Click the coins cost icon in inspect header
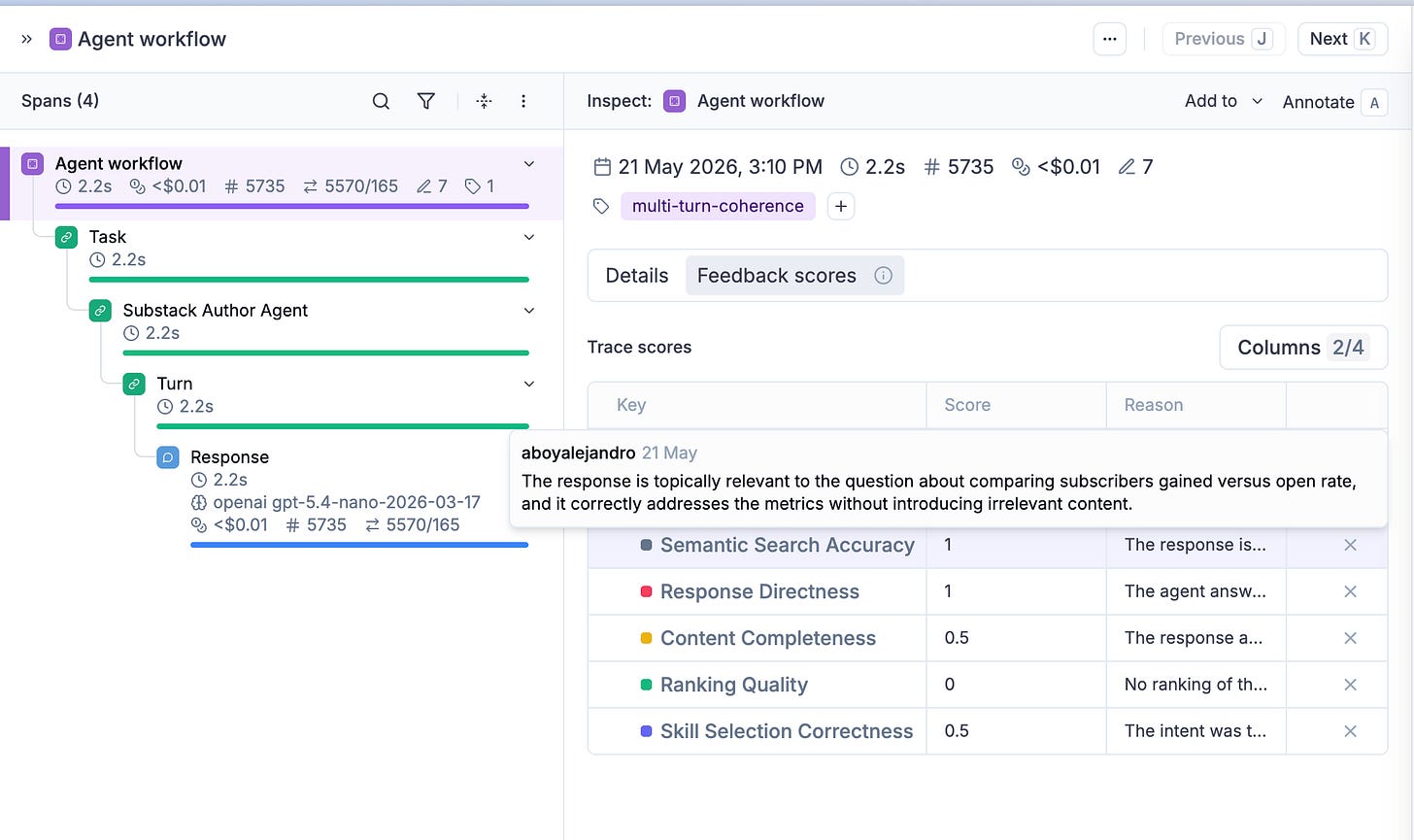Viewport: 1414px width, 840px height. [x=1021, y=167]
